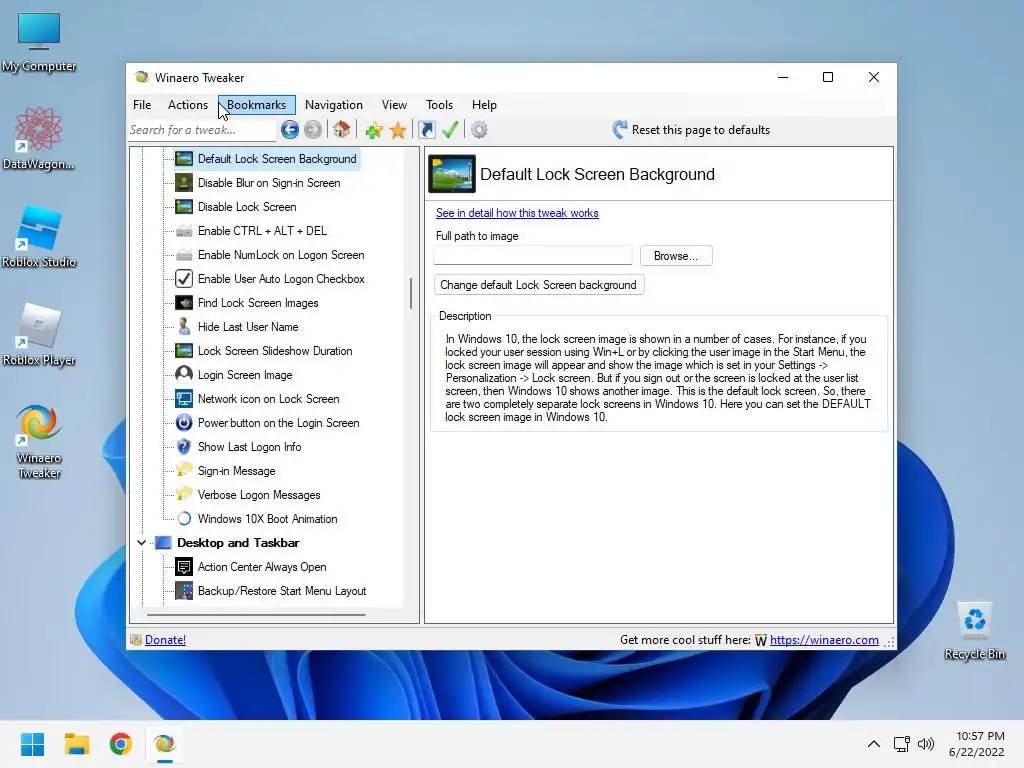This screenshot has height=768, width=1024.
Task: Click the network tray icon
Action: [x=902, y=744]
